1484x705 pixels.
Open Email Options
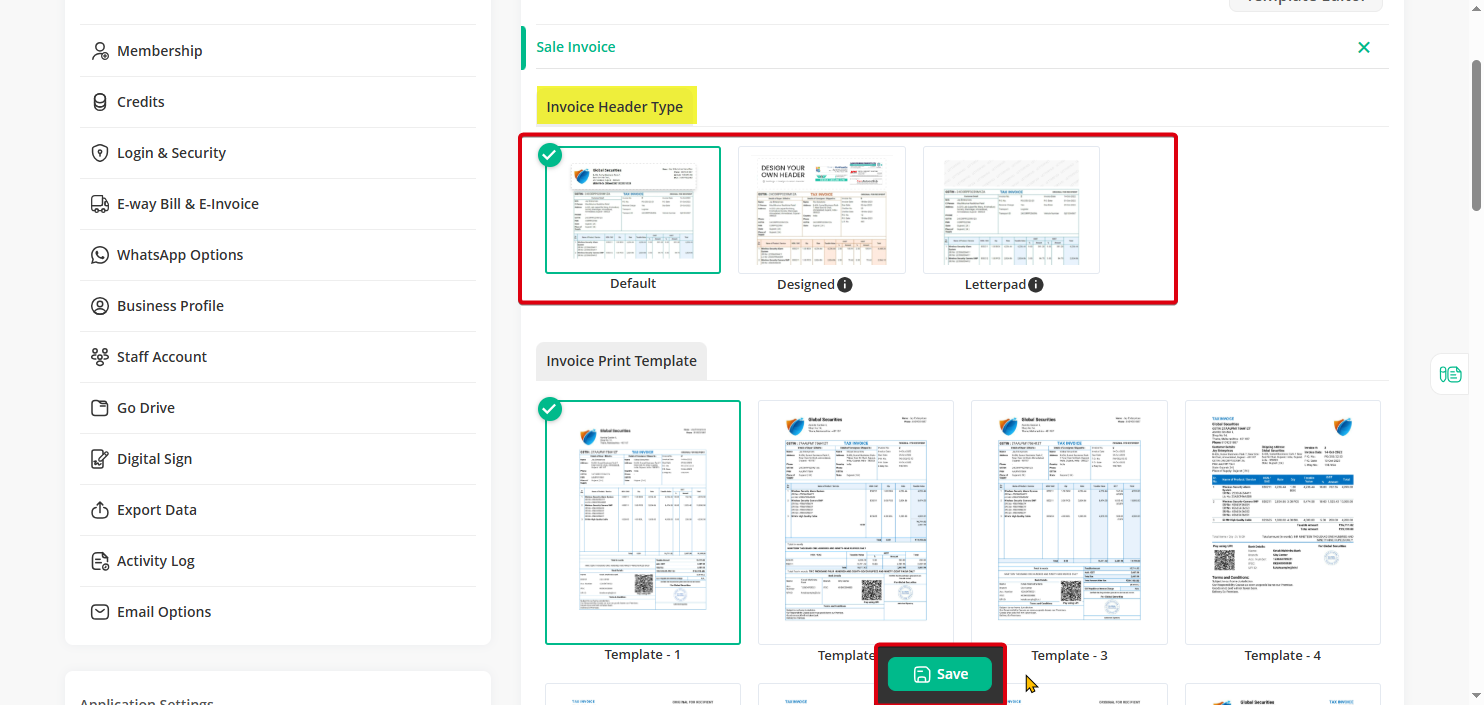(278, 612)
